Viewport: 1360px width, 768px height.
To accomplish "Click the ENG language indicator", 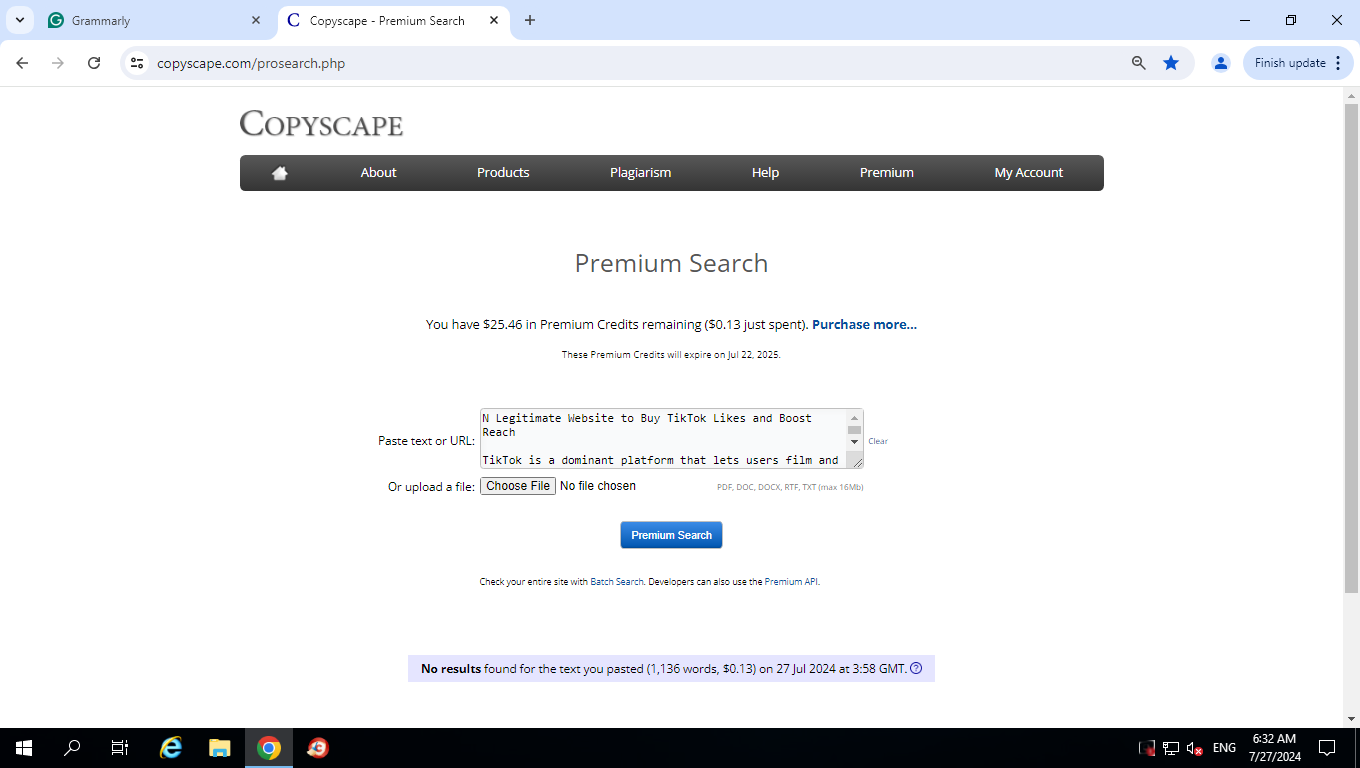I will pyautogui.click(x=1224, y=748).
